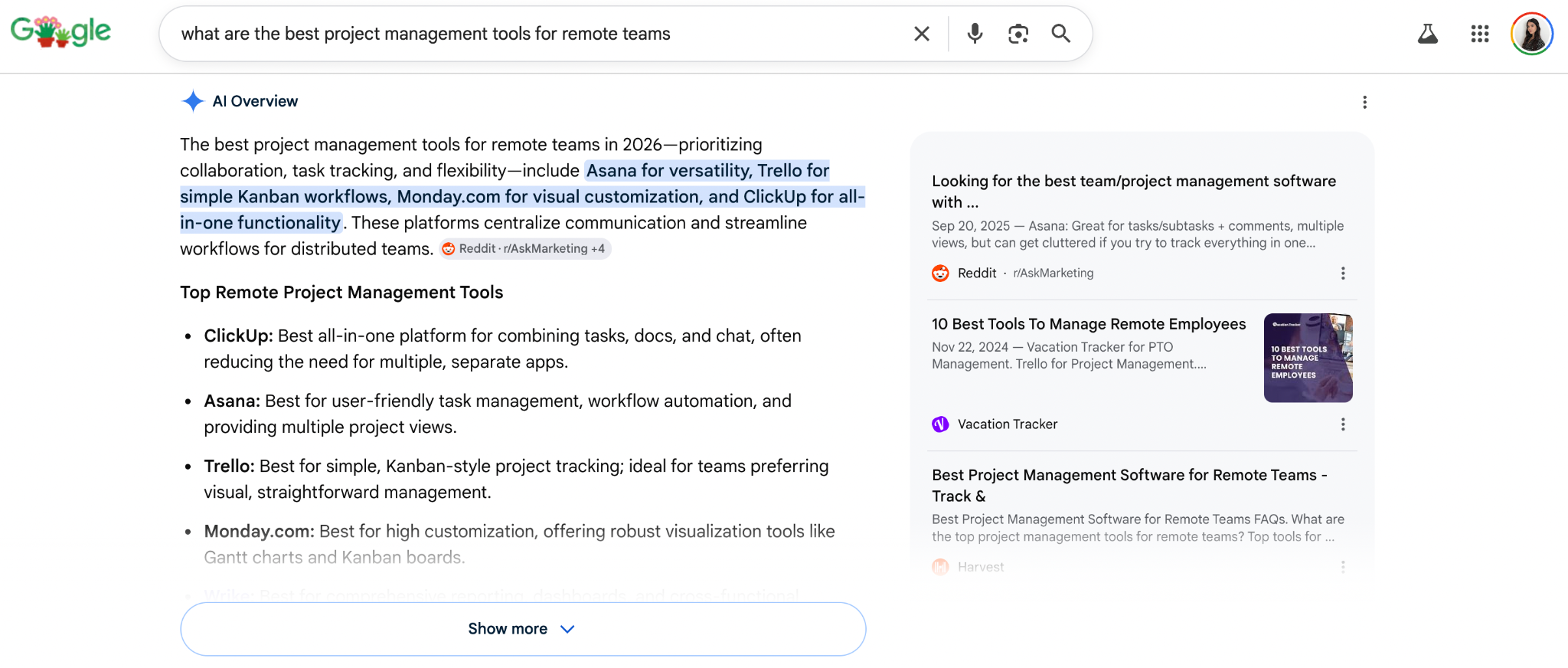Open AI Overview more options menu

(1364, 103)
